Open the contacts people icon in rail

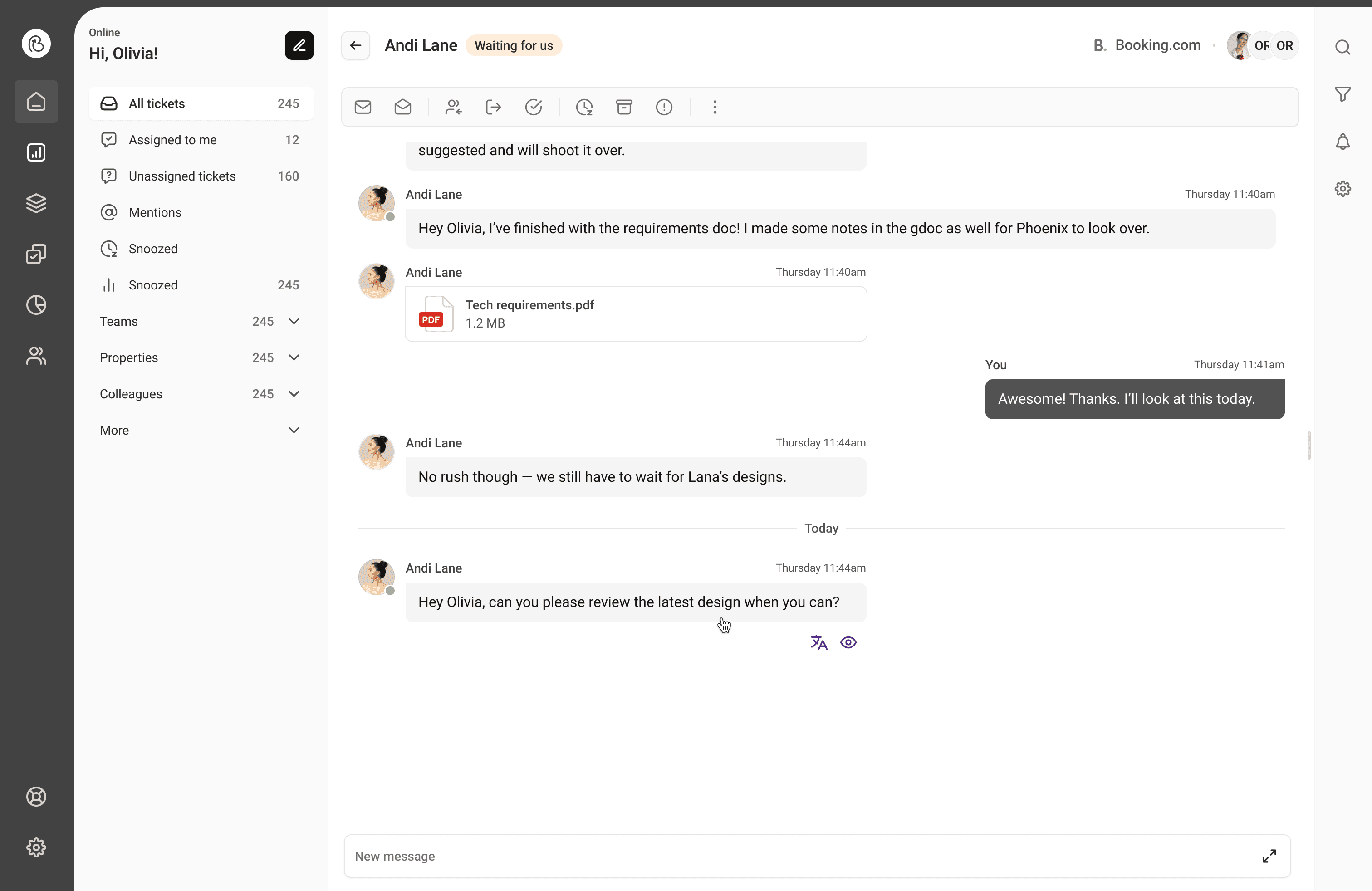[36, 356]
